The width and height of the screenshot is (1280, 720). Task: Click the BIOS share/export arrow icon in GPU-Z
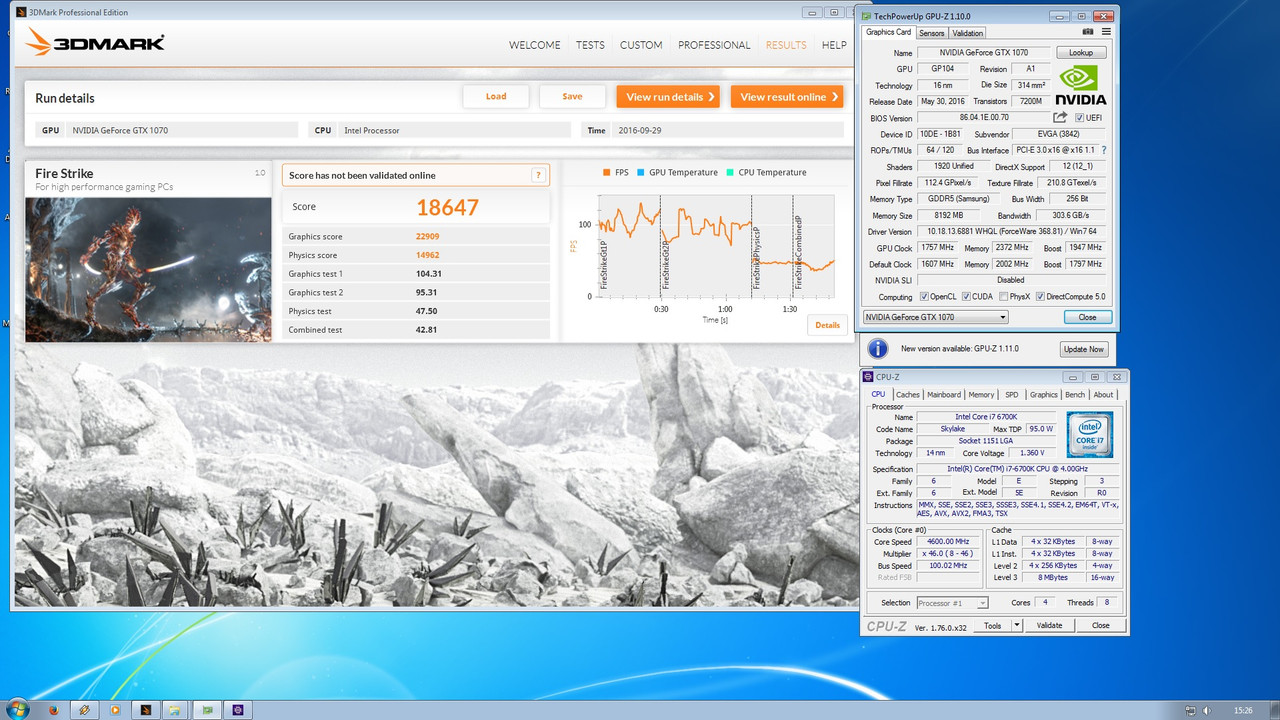click(x=1060, y=117)
